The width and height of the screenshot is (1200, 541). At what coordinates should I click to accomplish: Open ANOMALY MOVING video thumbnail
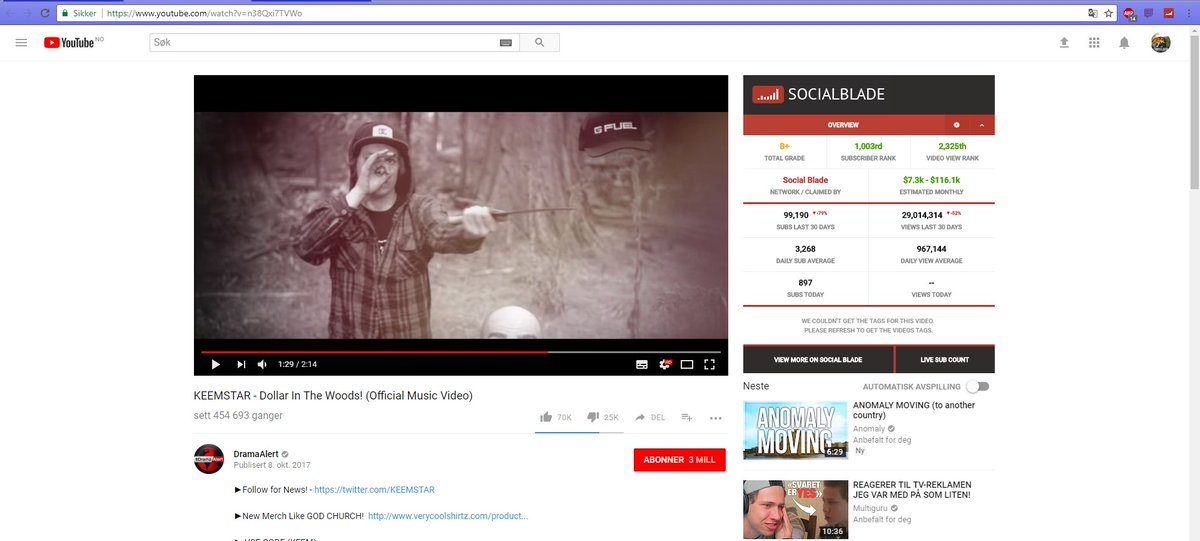tap(794, 429)
